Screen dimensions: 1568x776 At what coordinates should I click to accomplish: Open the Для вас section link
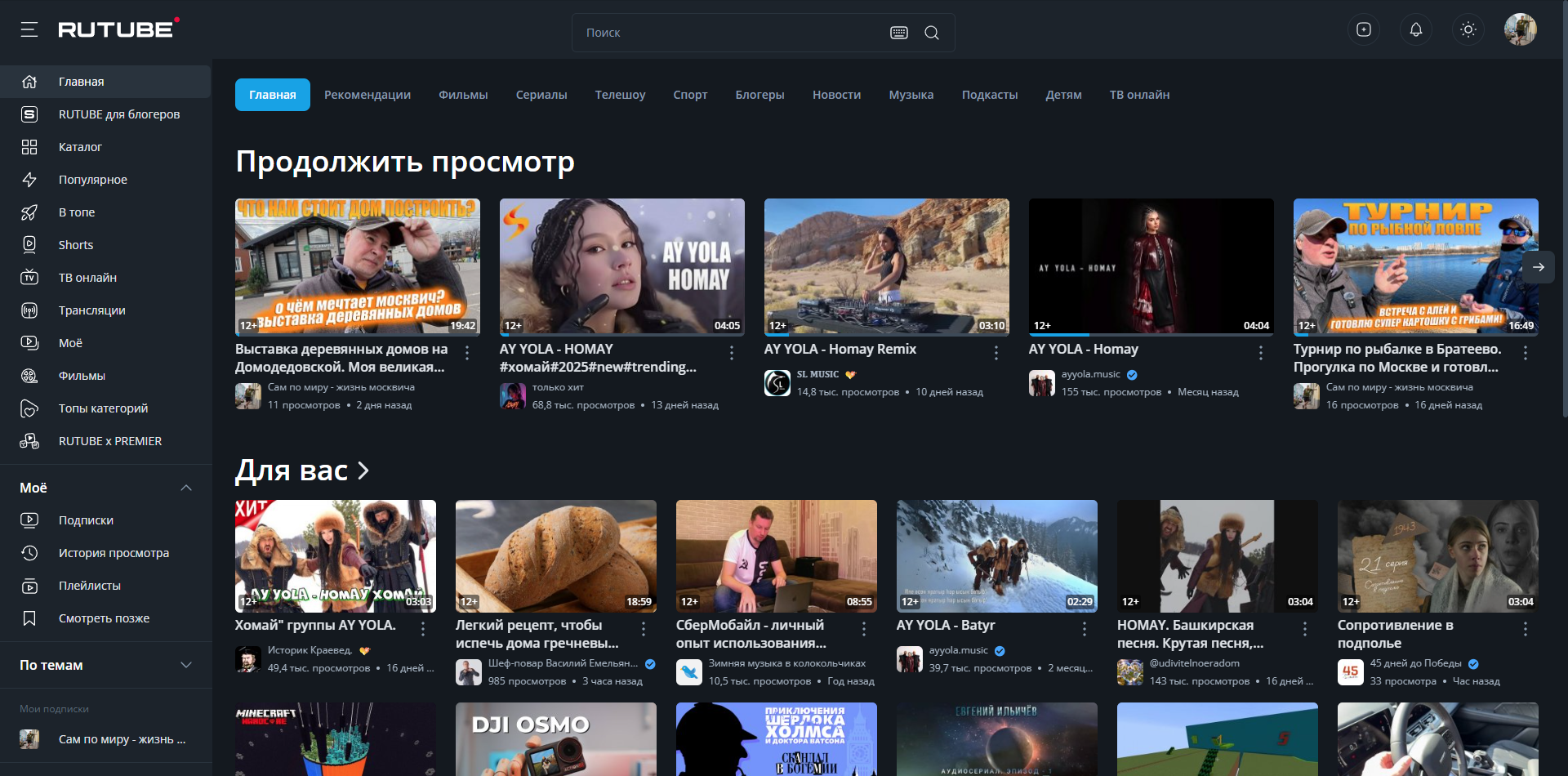pyautogui.click(x=302, y=471)
